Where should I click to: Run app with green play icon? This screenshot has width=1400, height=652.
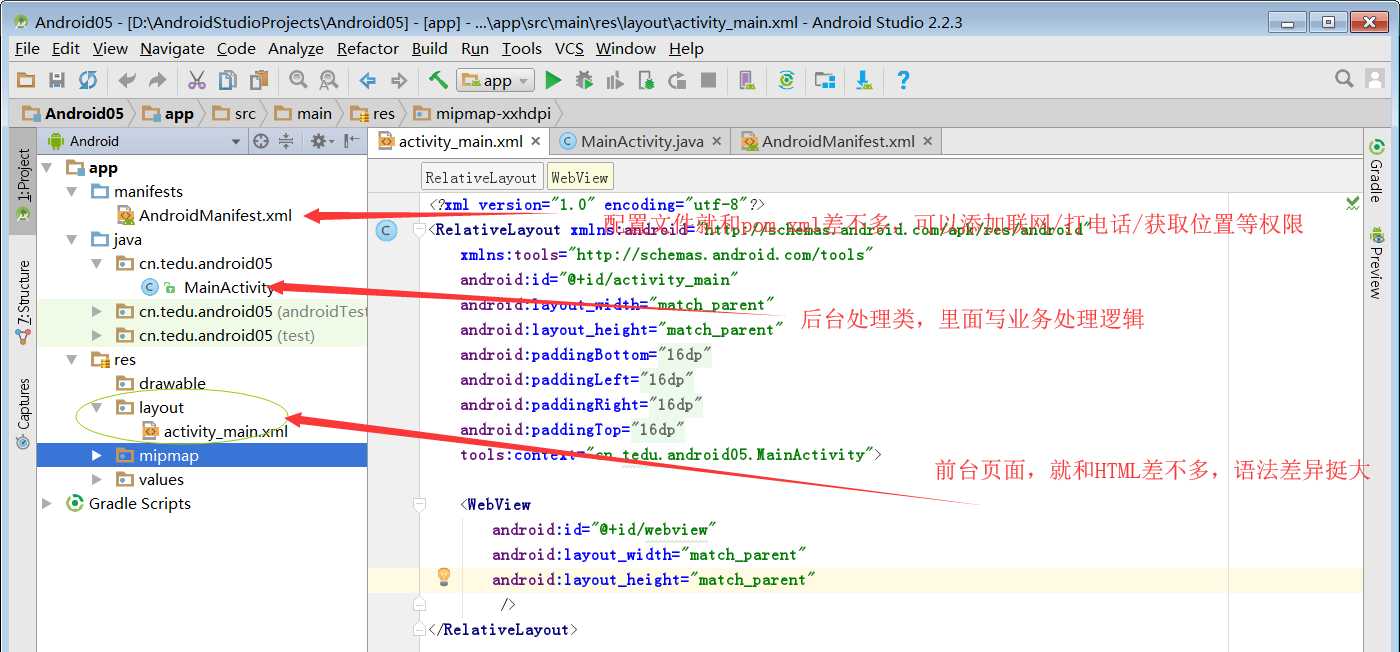pyautogui.click(x=554, y=80)
